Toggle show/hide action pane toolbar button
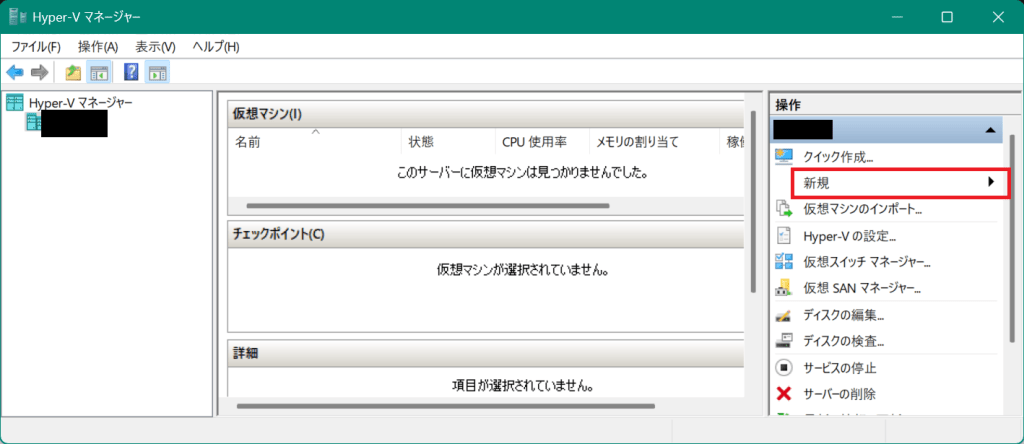1024x444 pixels. click(x=157, y=72)
